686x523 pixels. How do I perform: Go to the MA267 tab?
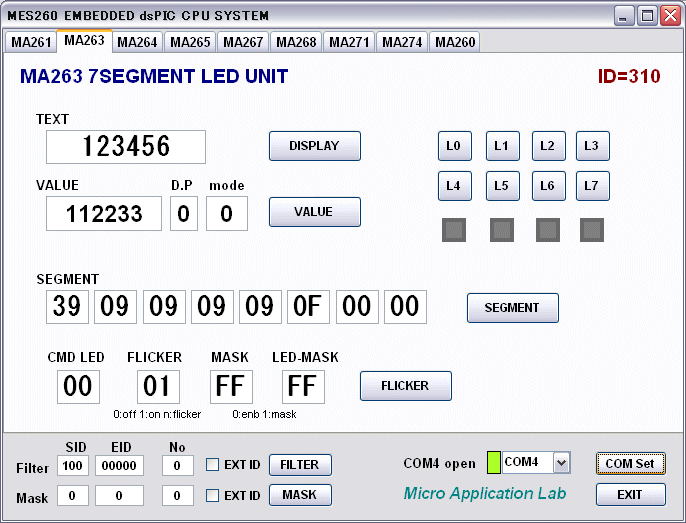pos(243,42)
